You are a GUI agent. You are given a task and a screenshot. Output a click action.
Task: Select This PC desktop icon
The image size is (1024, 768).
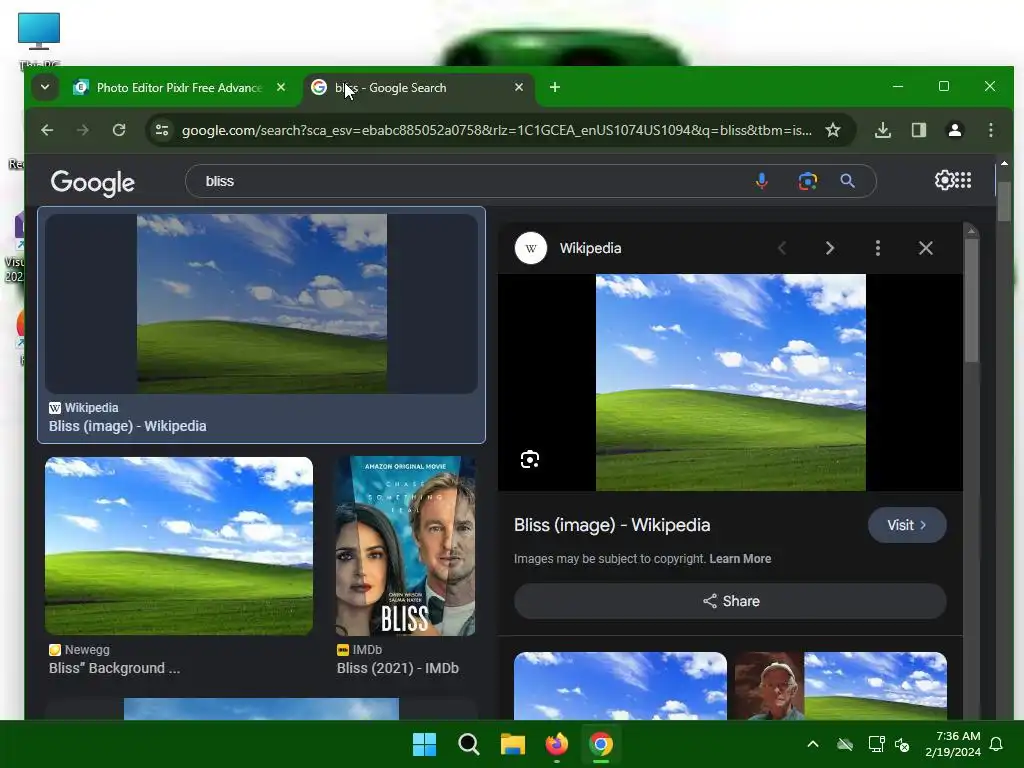(39, 39)
